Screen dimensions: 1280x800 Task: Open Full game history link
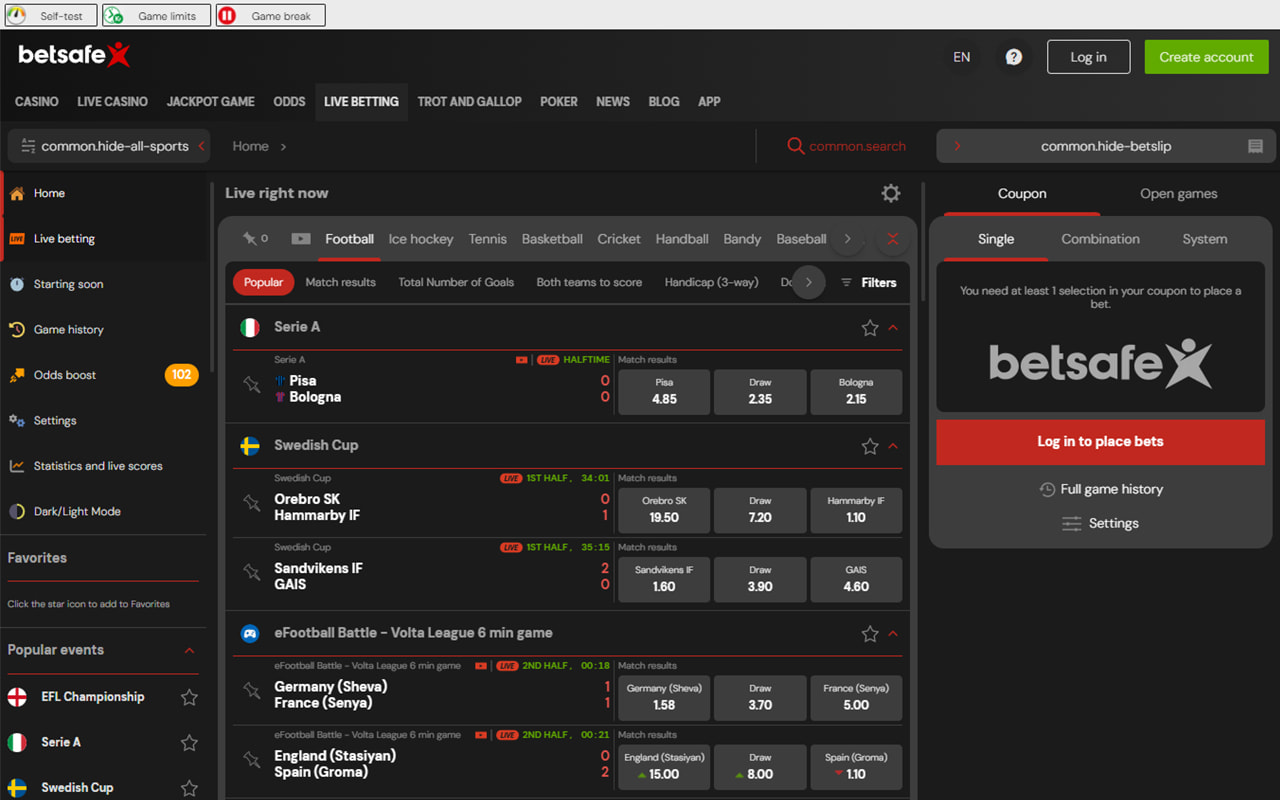[x=1100, y=490]
